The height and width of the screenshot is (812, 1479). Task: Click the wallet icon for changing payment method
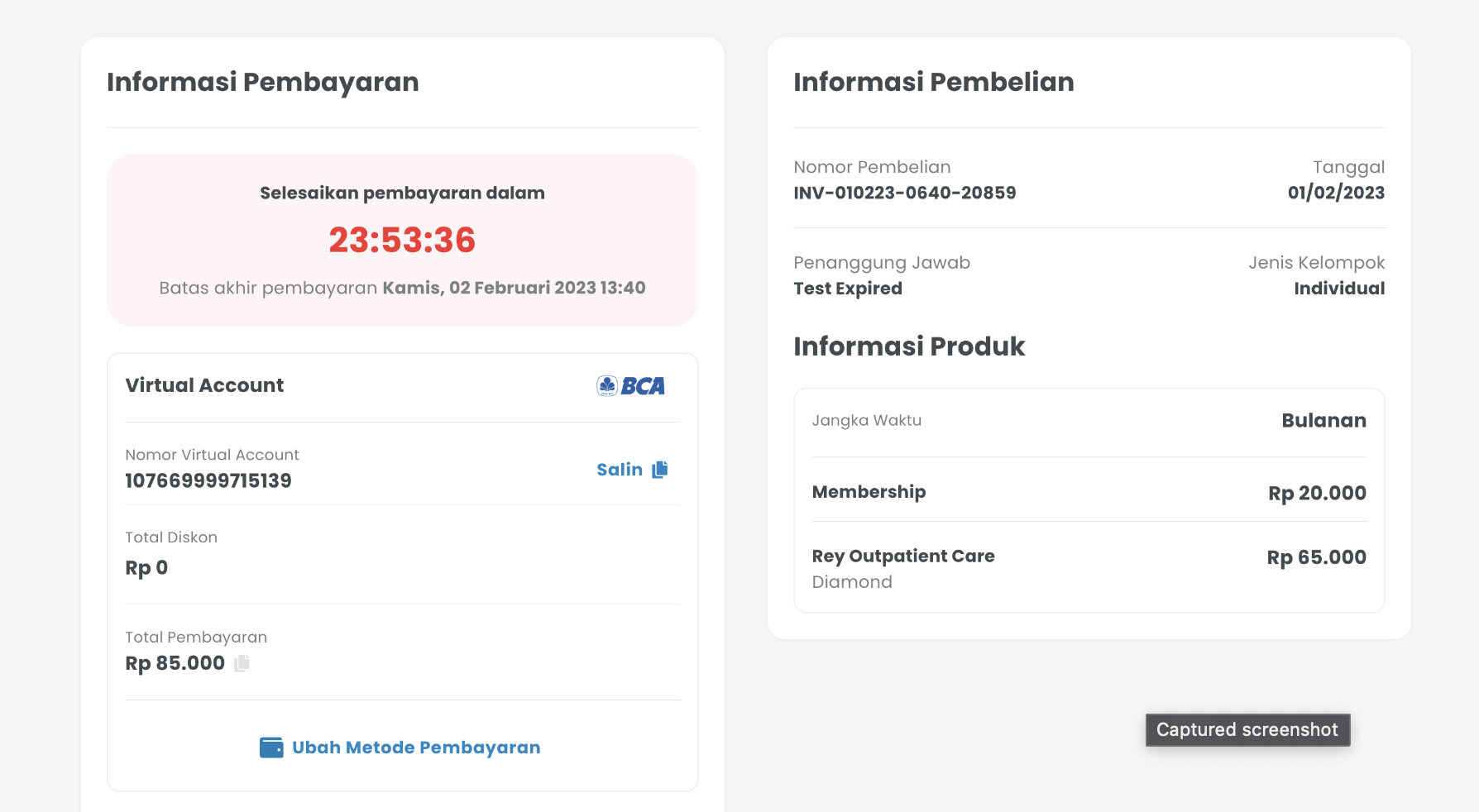271,748
